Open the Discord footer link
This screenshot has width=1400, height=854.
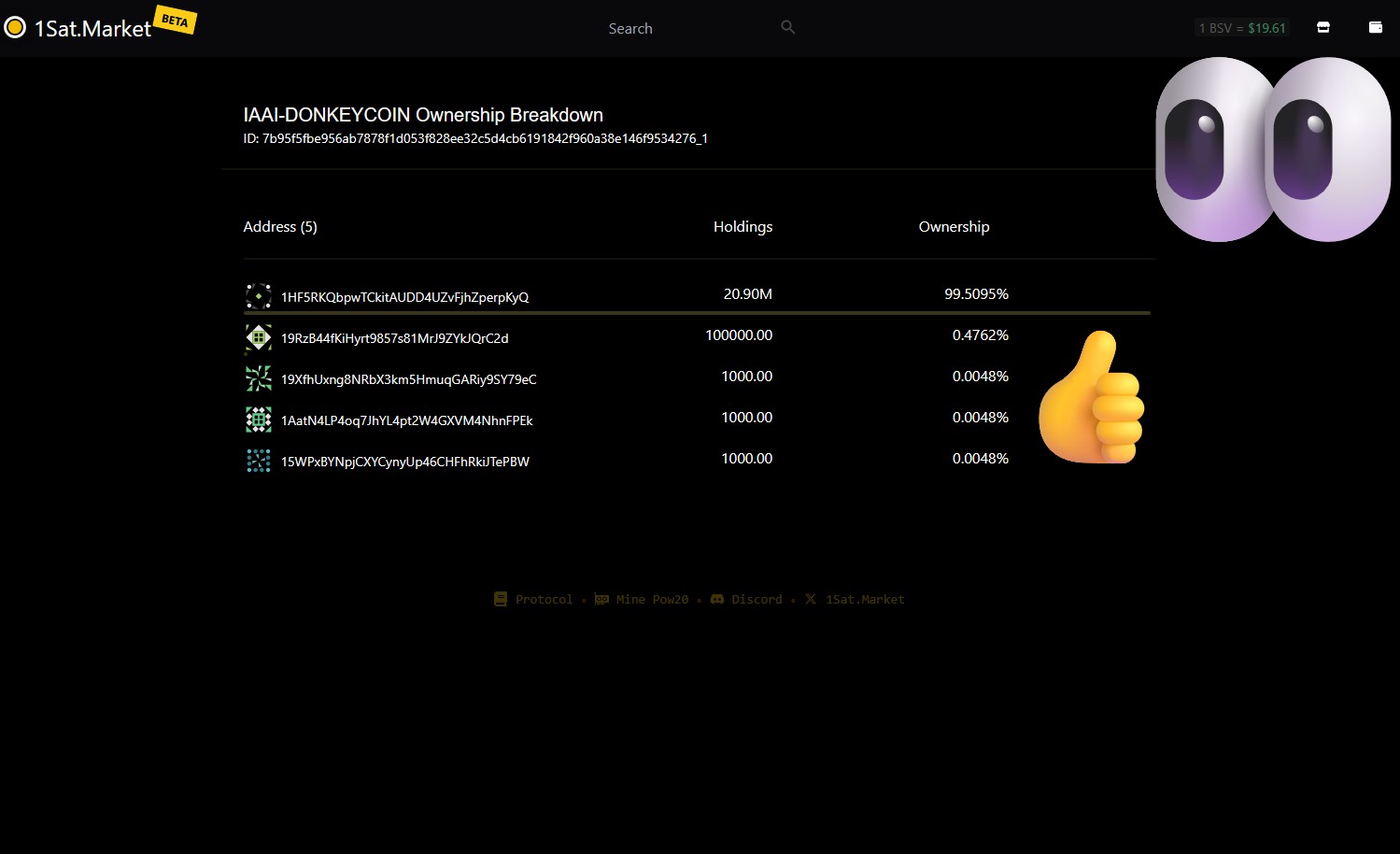(x=757, y=600)
